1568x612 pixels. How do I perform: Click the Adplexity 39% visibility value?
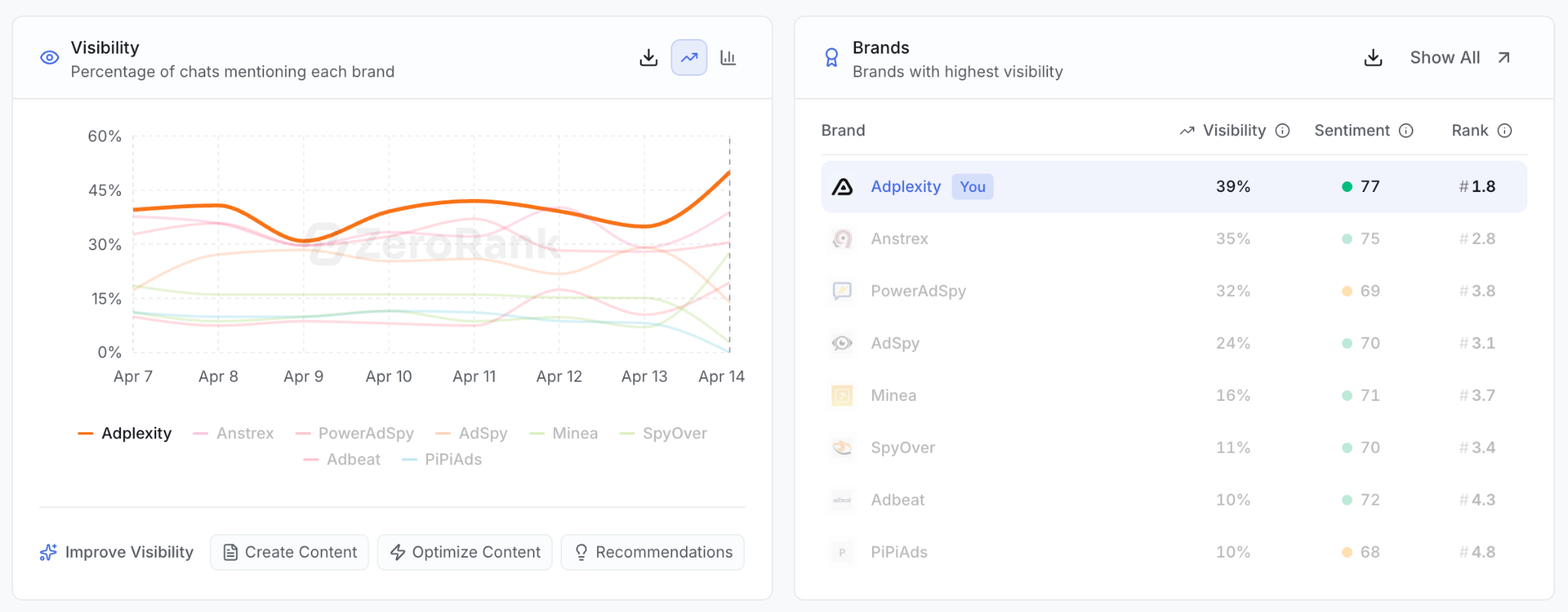[1233, 187]
